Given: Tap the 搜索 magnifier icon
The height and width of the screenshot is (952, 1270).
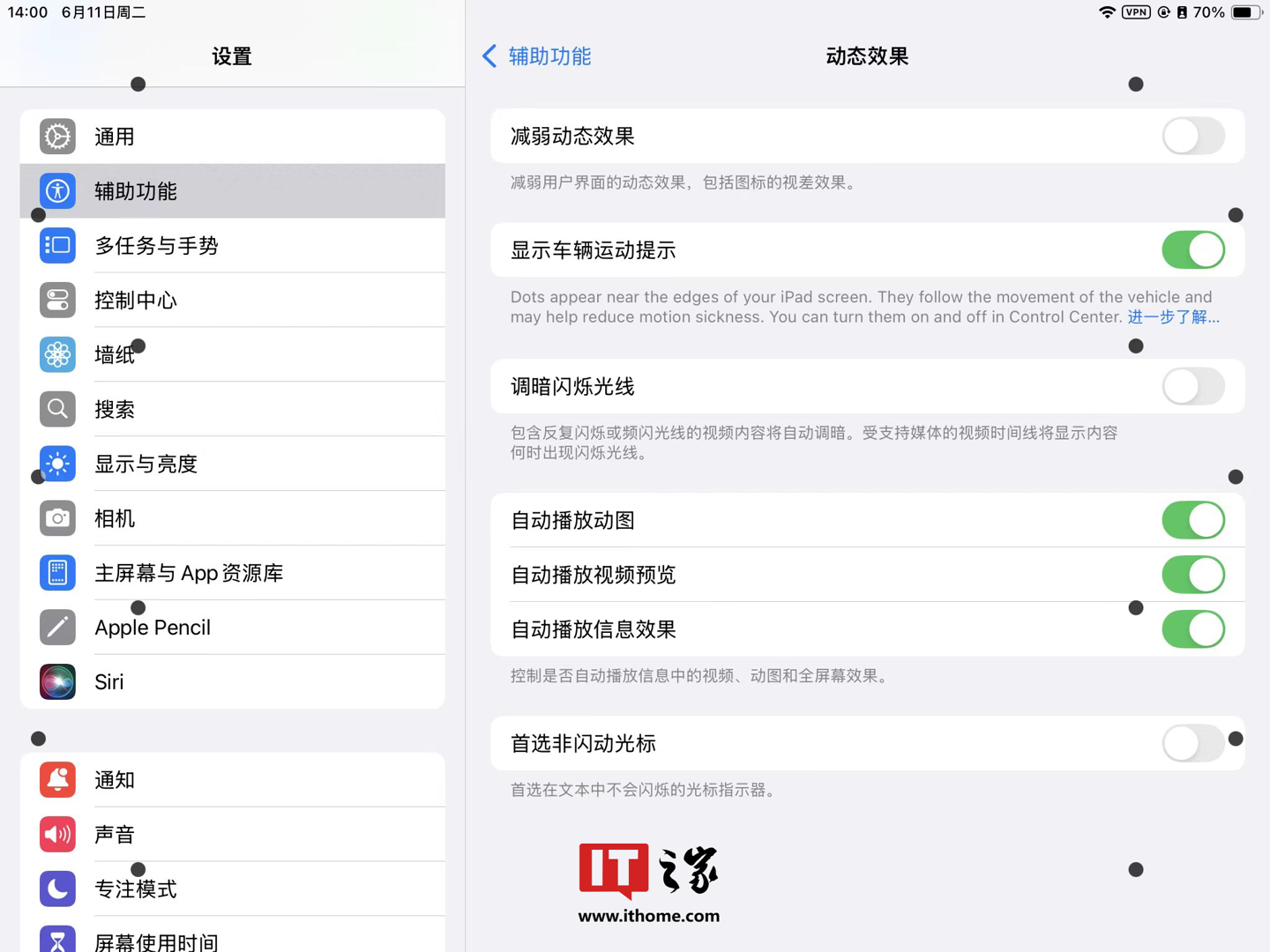Looking at the screenshot, I should point(57,409).
